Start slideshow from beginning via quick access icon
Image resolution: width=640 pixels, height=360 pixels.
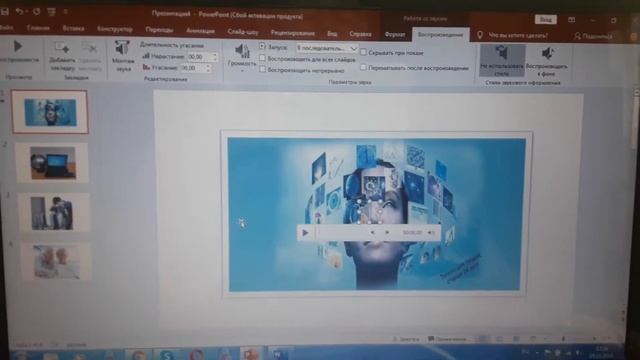tap(51, 12)
